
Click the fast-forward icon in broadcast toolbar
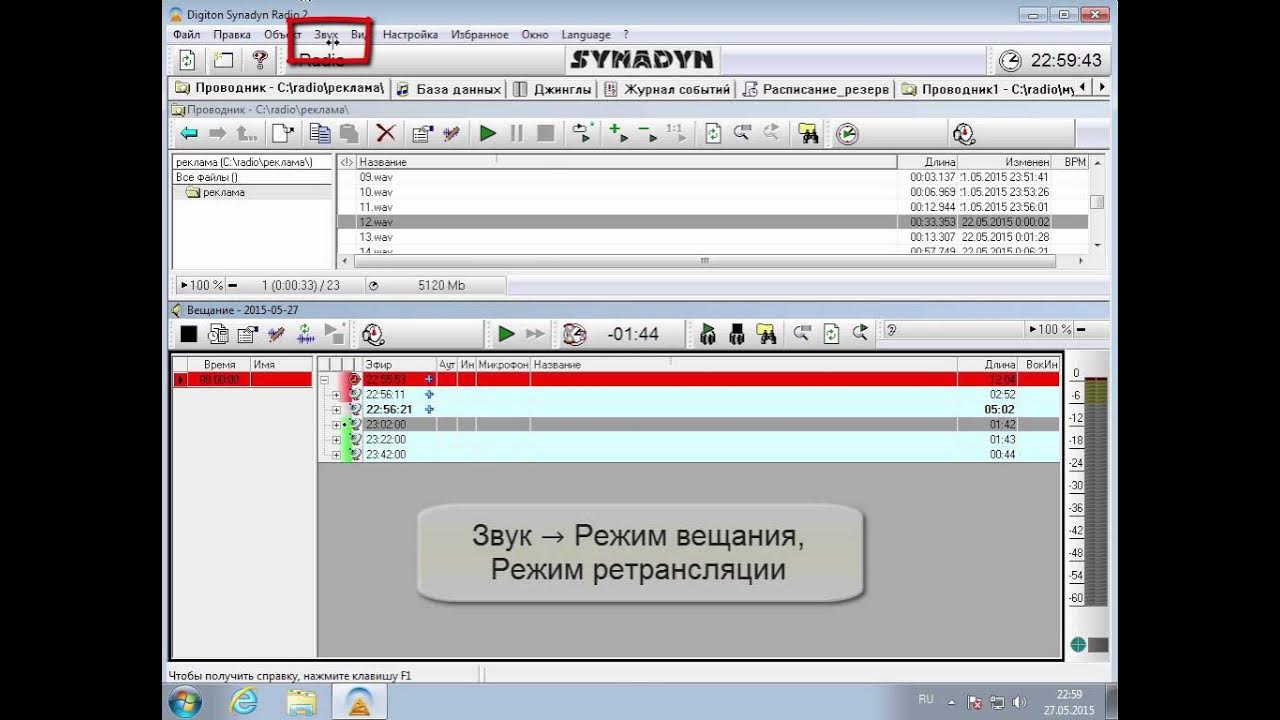tap(535, 334)
